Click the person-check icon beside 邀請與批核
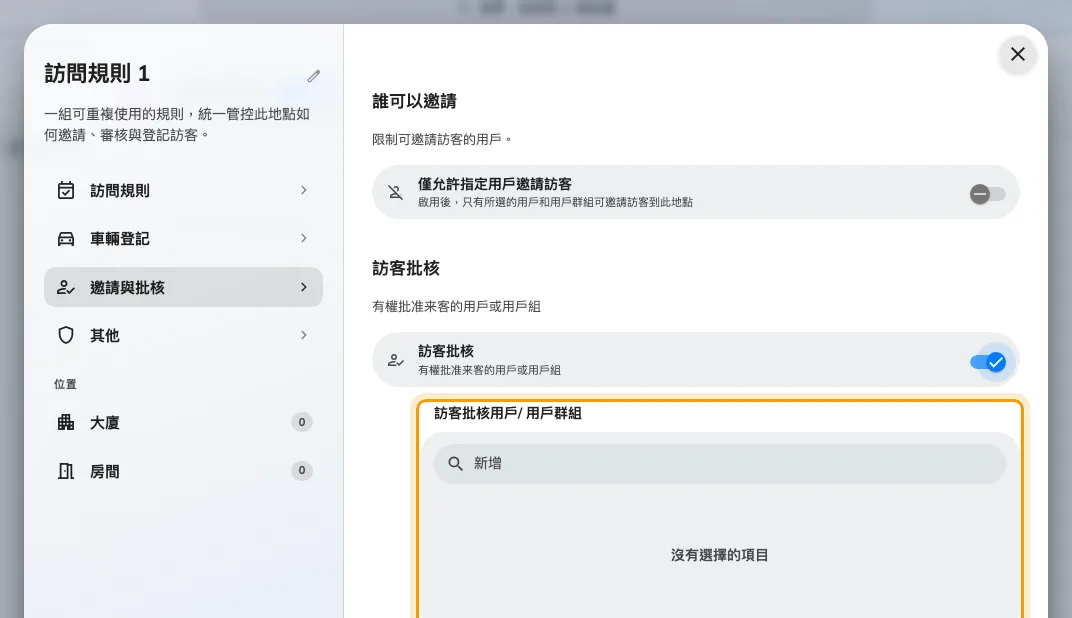 [66, 287]
